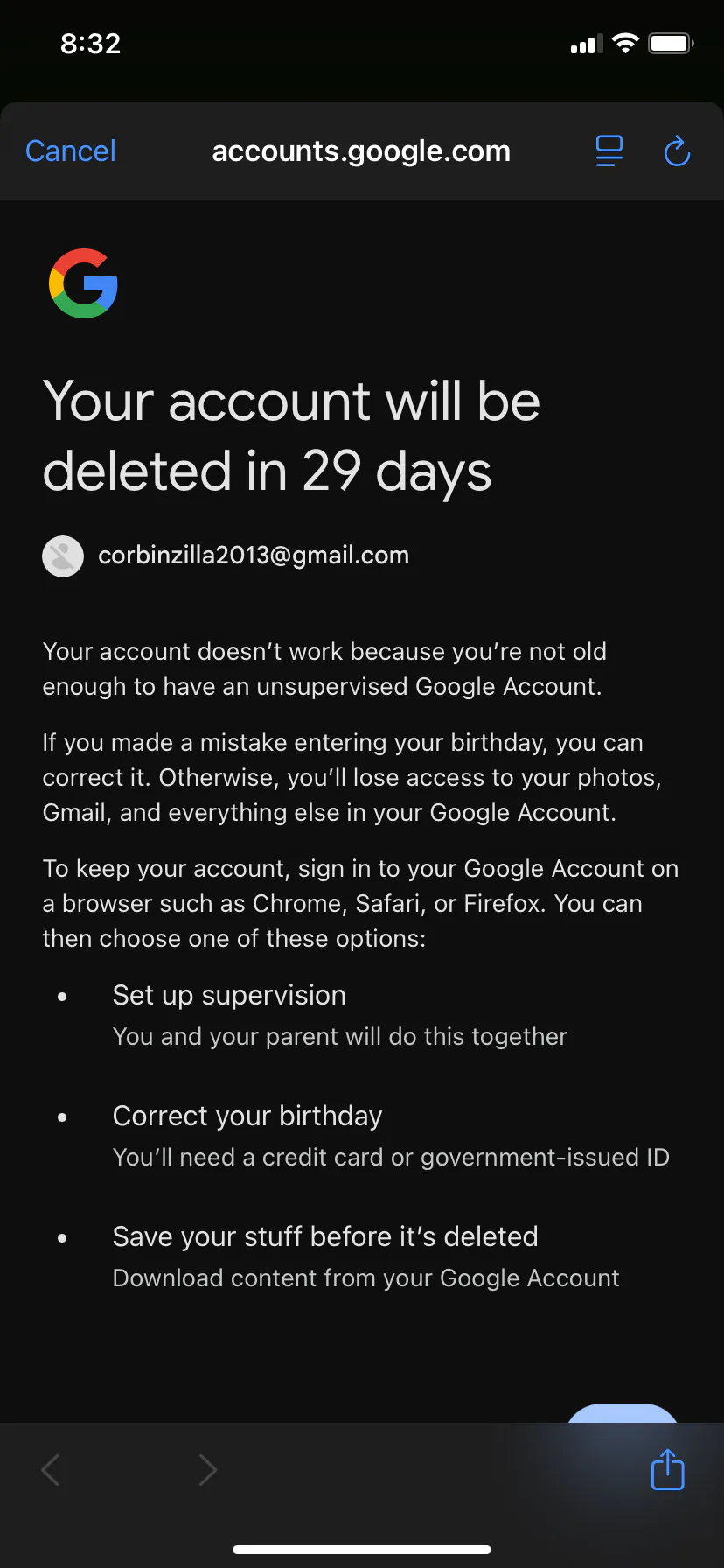The image size is (724, 1568).
Task: Tap the cellular signal bars icon
Action: click(x=586, y=45)
